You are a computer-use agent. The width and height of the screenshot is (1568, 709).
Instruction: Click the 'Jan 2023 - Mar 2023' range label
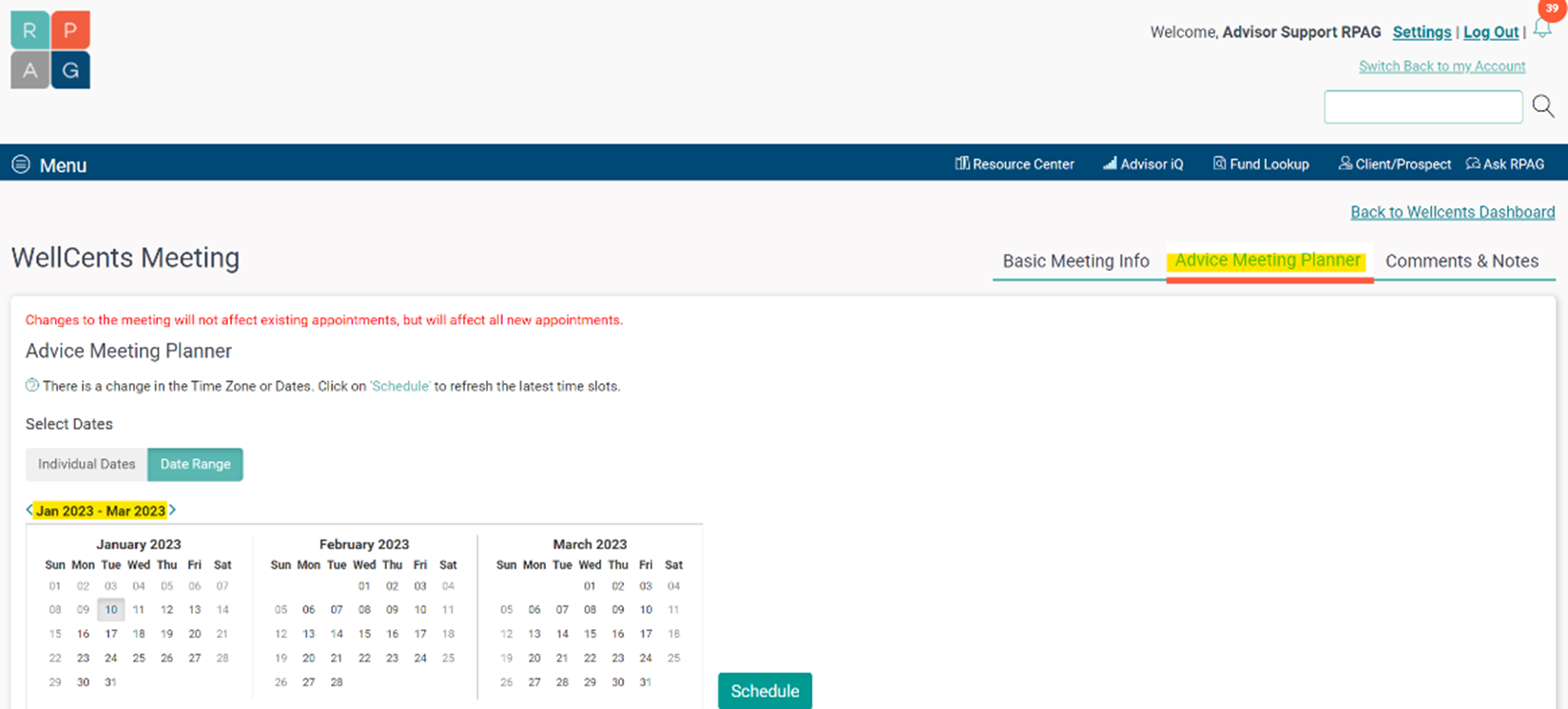pyautogui.click(x=101, y=511)
